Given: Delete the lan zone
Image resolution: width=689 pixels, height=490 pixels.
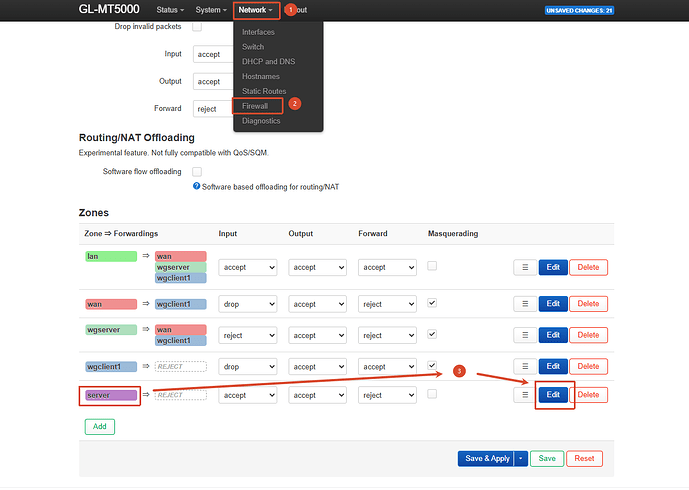Looking at the screenshot, I should pos(588,267).
